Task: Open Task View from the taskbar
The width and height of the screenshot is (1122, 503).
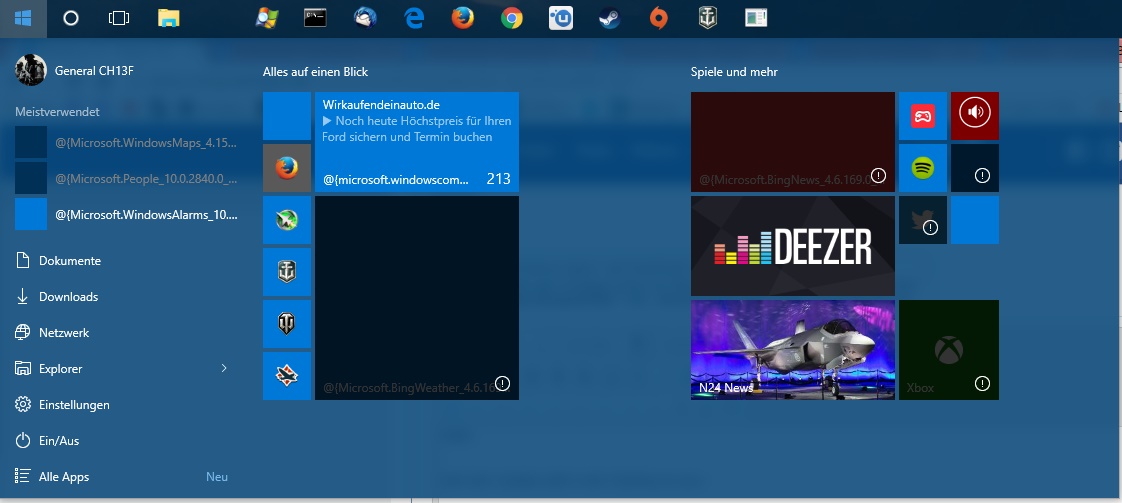Action: [119, 19]
